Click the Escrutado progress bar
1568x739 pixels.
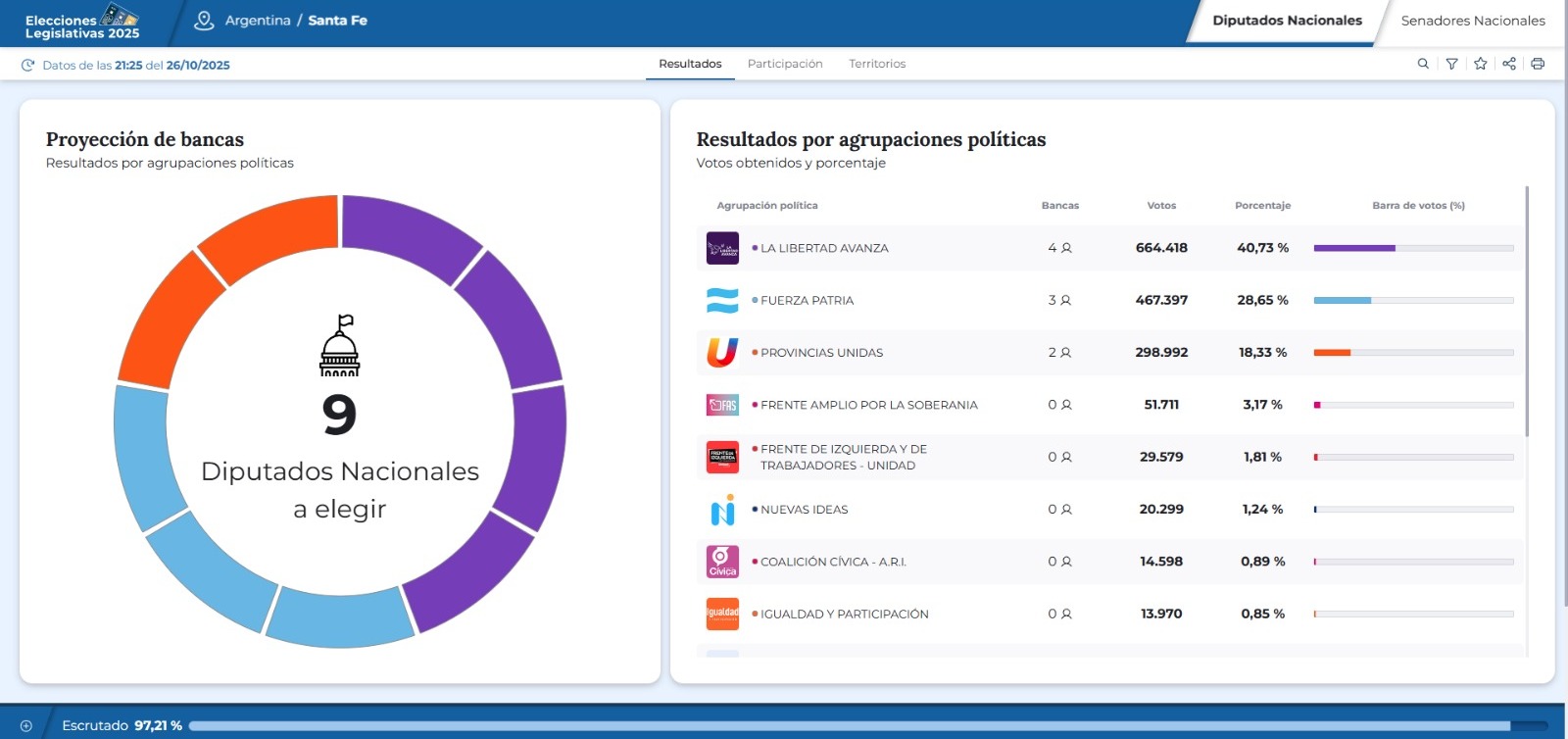click(x=849, y=726)
